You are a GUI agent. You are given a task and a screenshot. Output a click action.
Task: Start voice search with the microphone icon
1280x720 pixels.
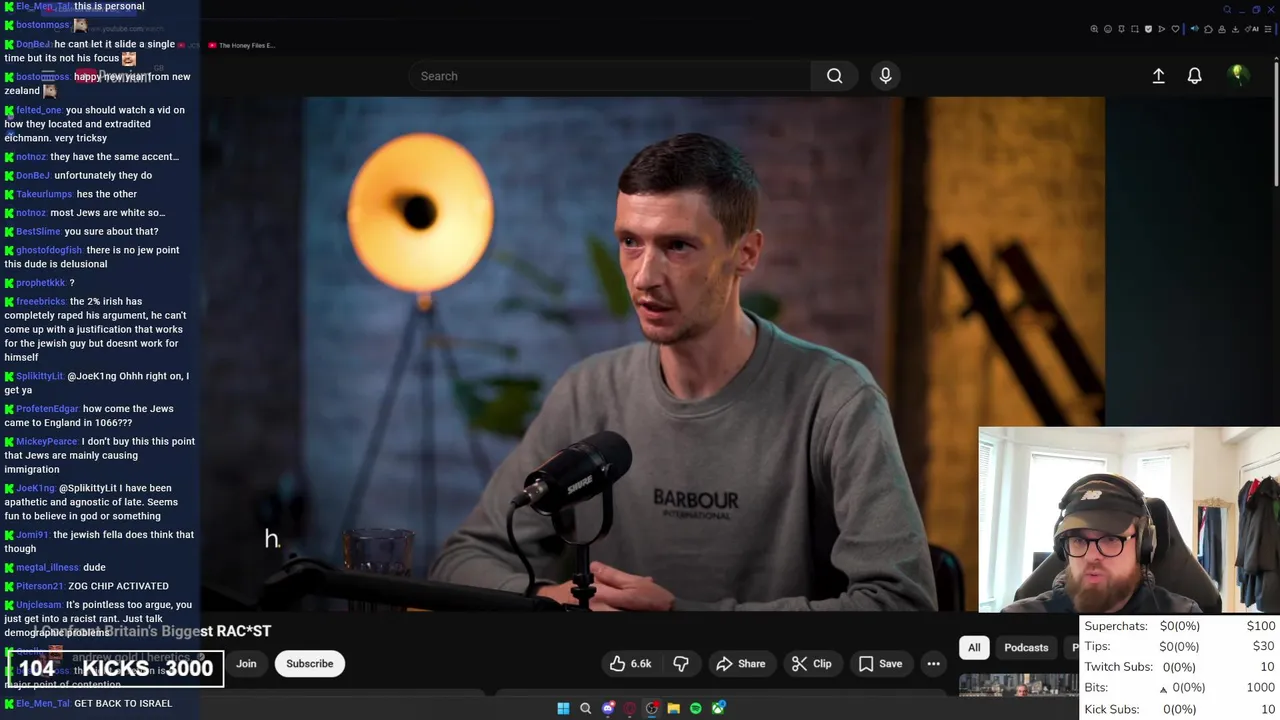point(885,76)
